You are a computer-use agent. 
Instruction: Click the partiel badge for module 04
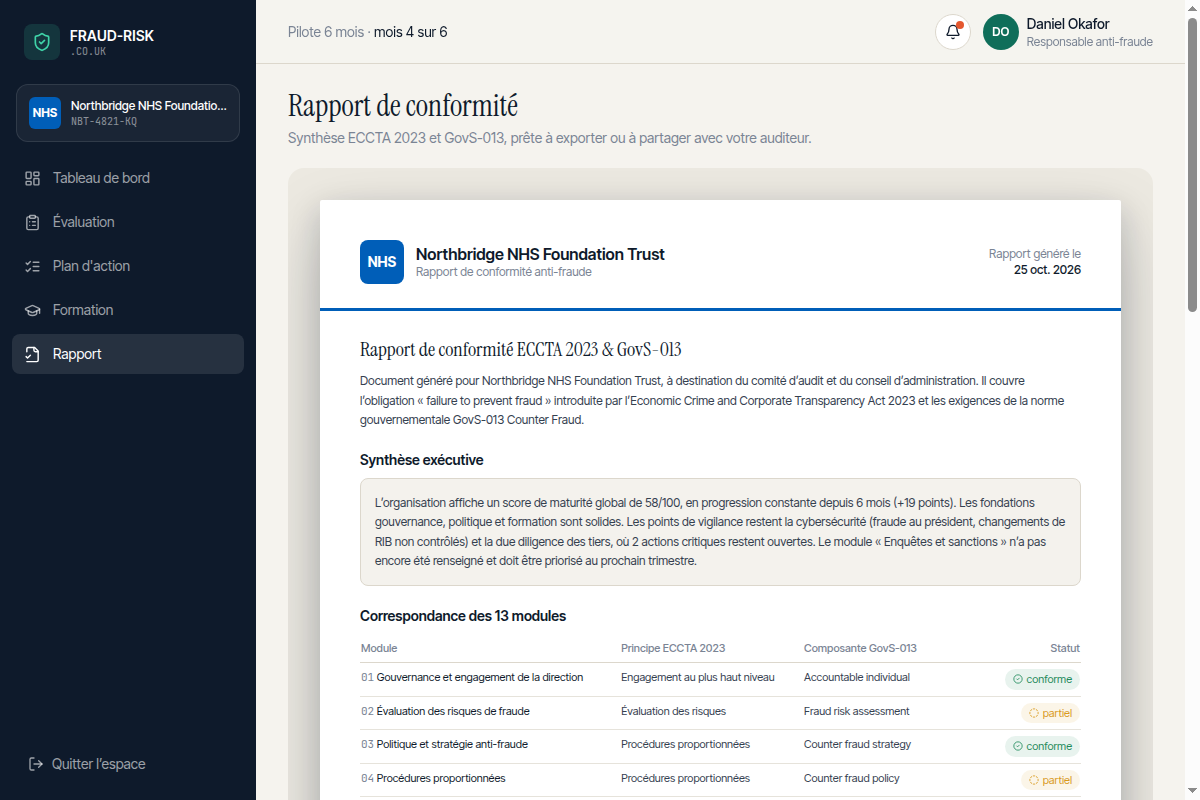point(1050,780)
